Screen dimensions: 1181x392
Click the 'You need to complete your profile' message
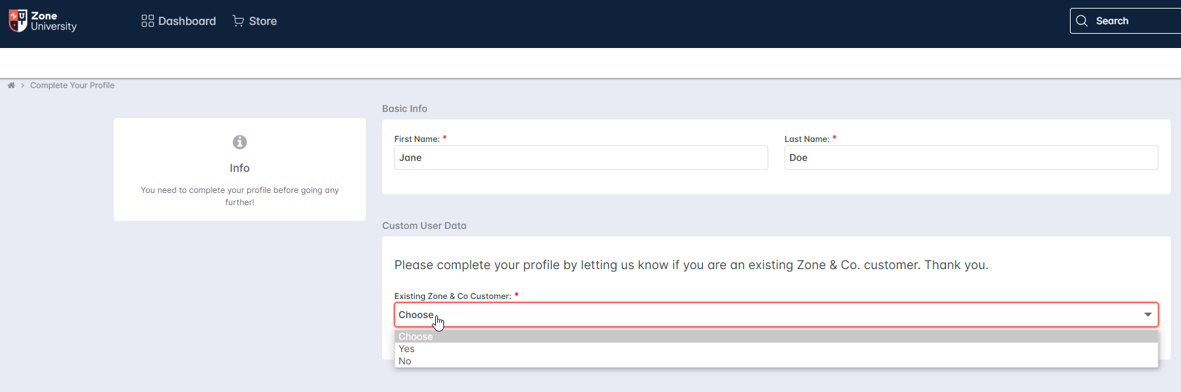tap(240, 196)
